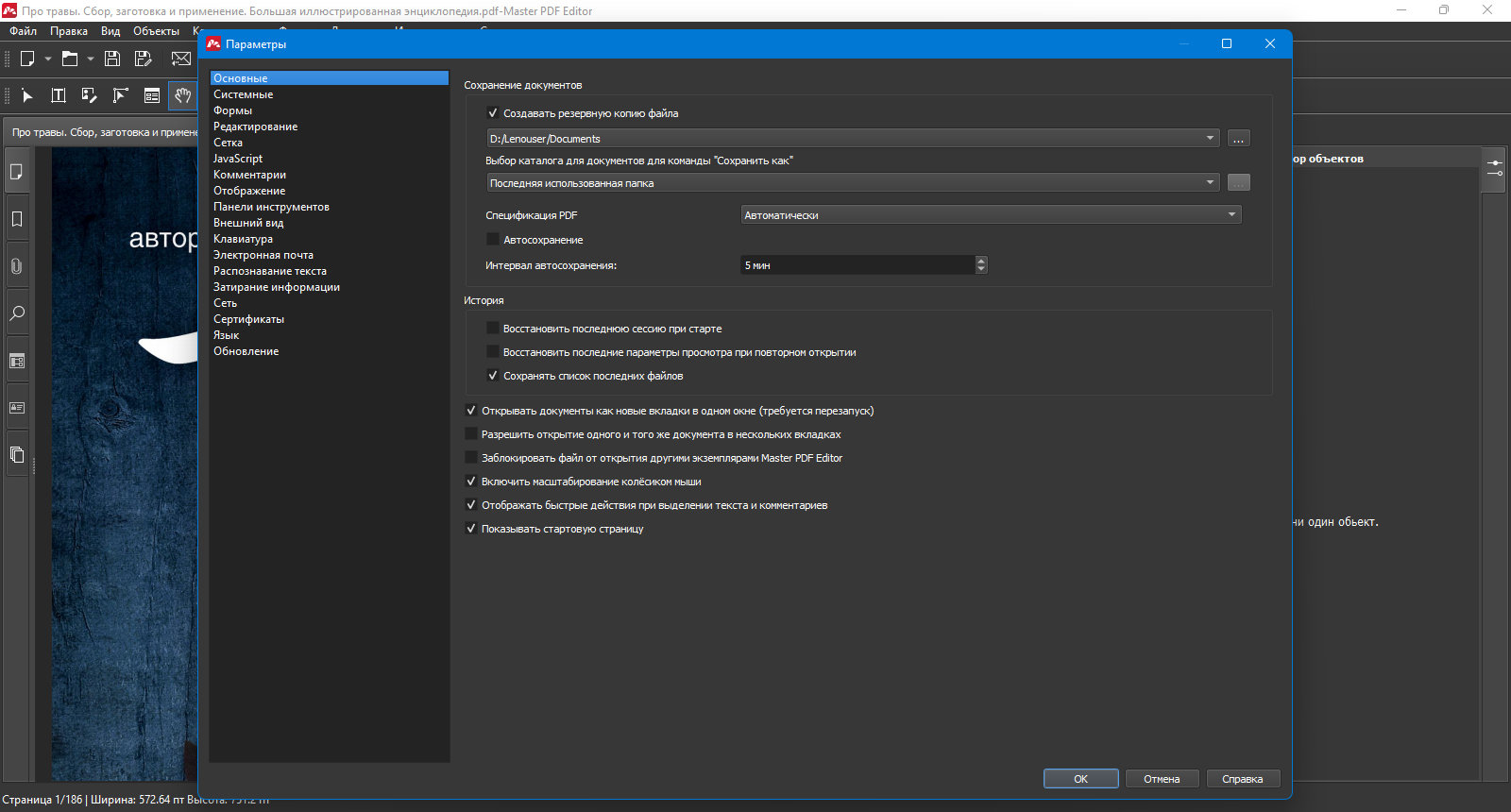The height and width of the screenshot is (812, 1511).
Task: Click the 'Справка' button
Action: click(1242, 779)
